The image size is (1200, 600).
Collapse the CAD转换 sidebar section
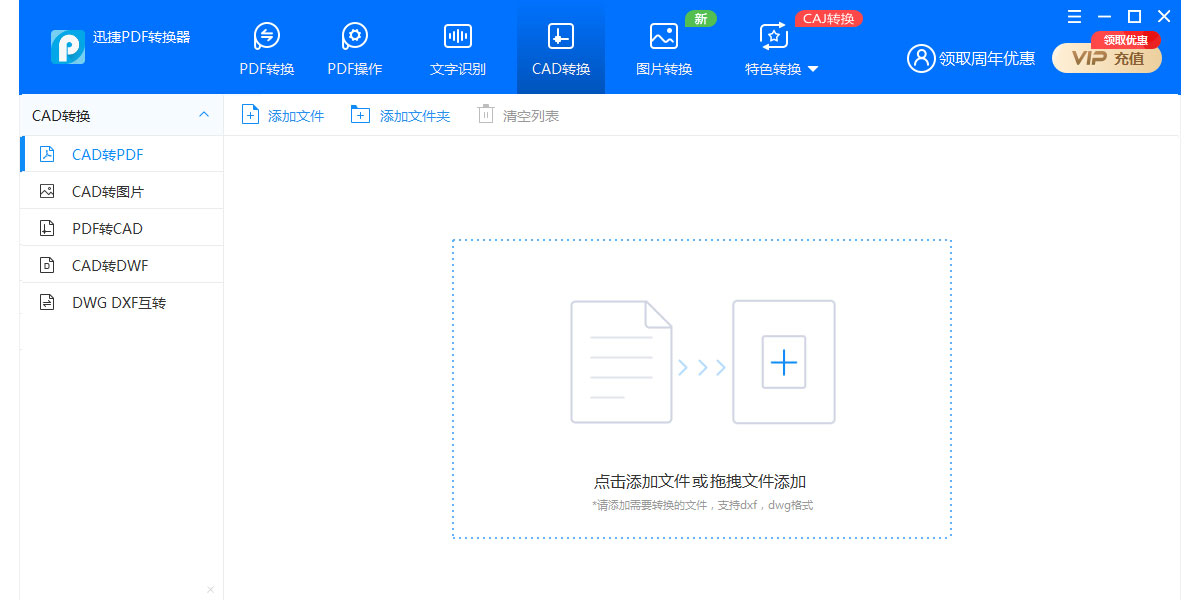pyautogui.click(x=205, y=114)
